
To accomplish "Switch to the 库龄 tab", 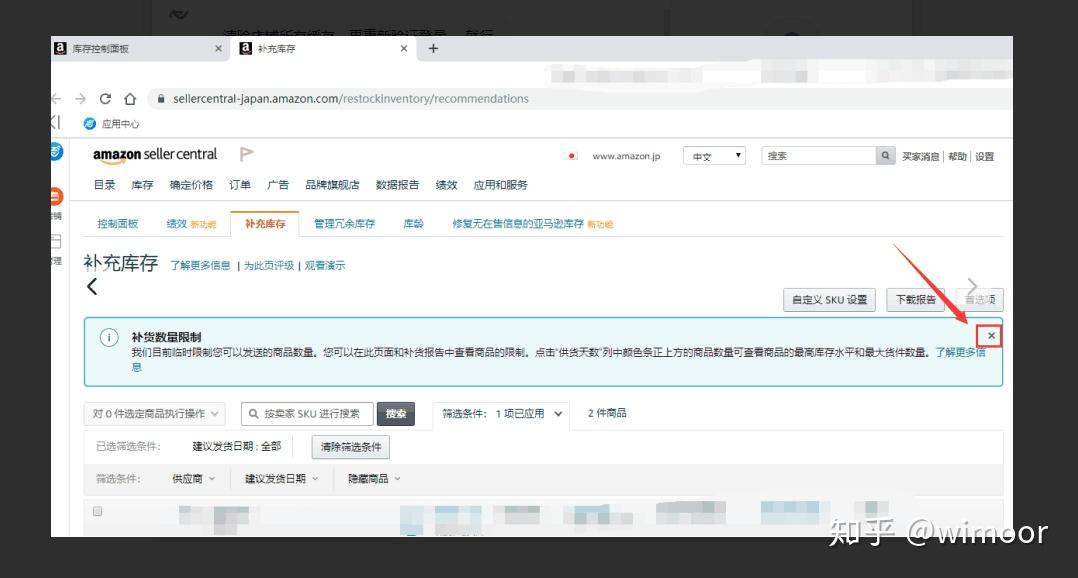I will point(413,223).
